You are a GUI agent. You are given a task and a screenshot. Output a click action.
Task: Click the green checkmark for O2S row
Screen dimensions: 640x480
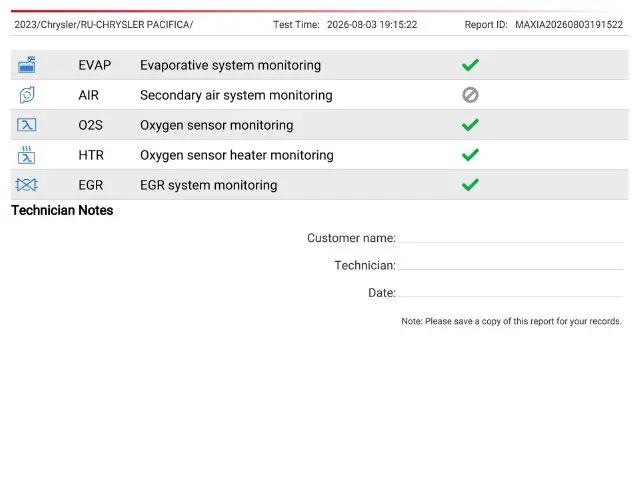point(470,125)
